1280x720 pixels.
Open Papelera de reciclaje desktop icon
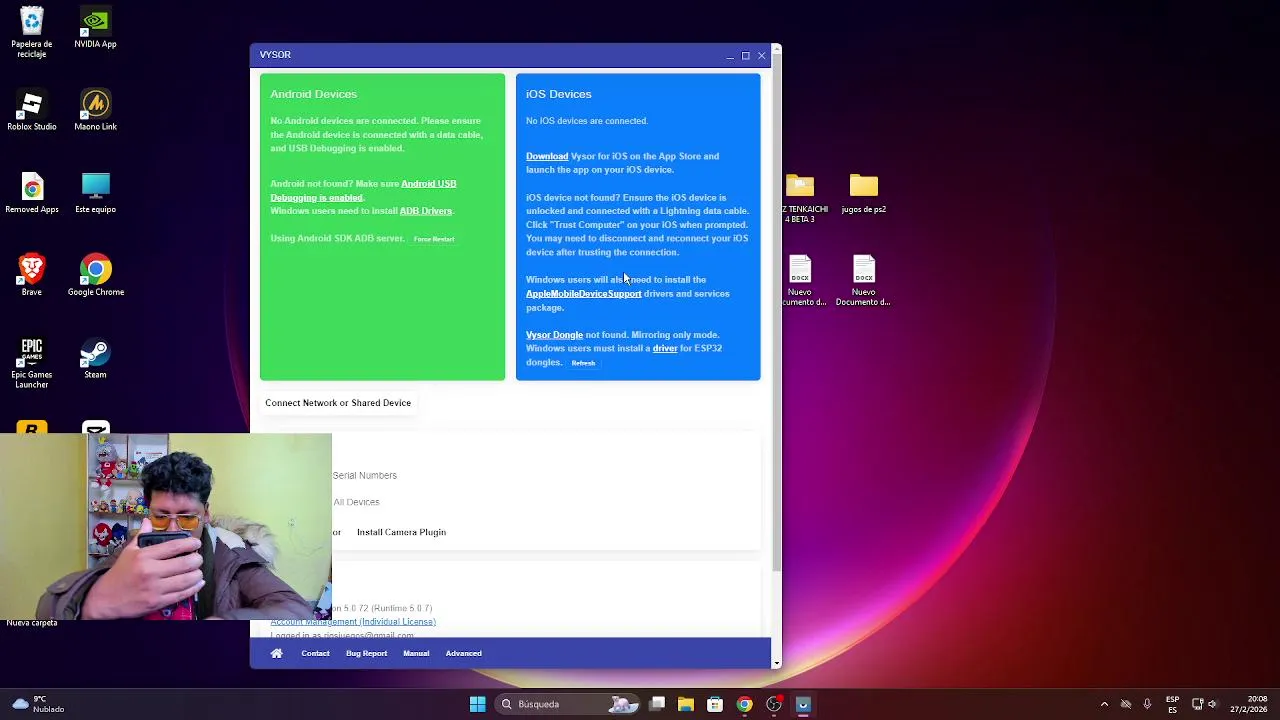(x=32, y=33)
